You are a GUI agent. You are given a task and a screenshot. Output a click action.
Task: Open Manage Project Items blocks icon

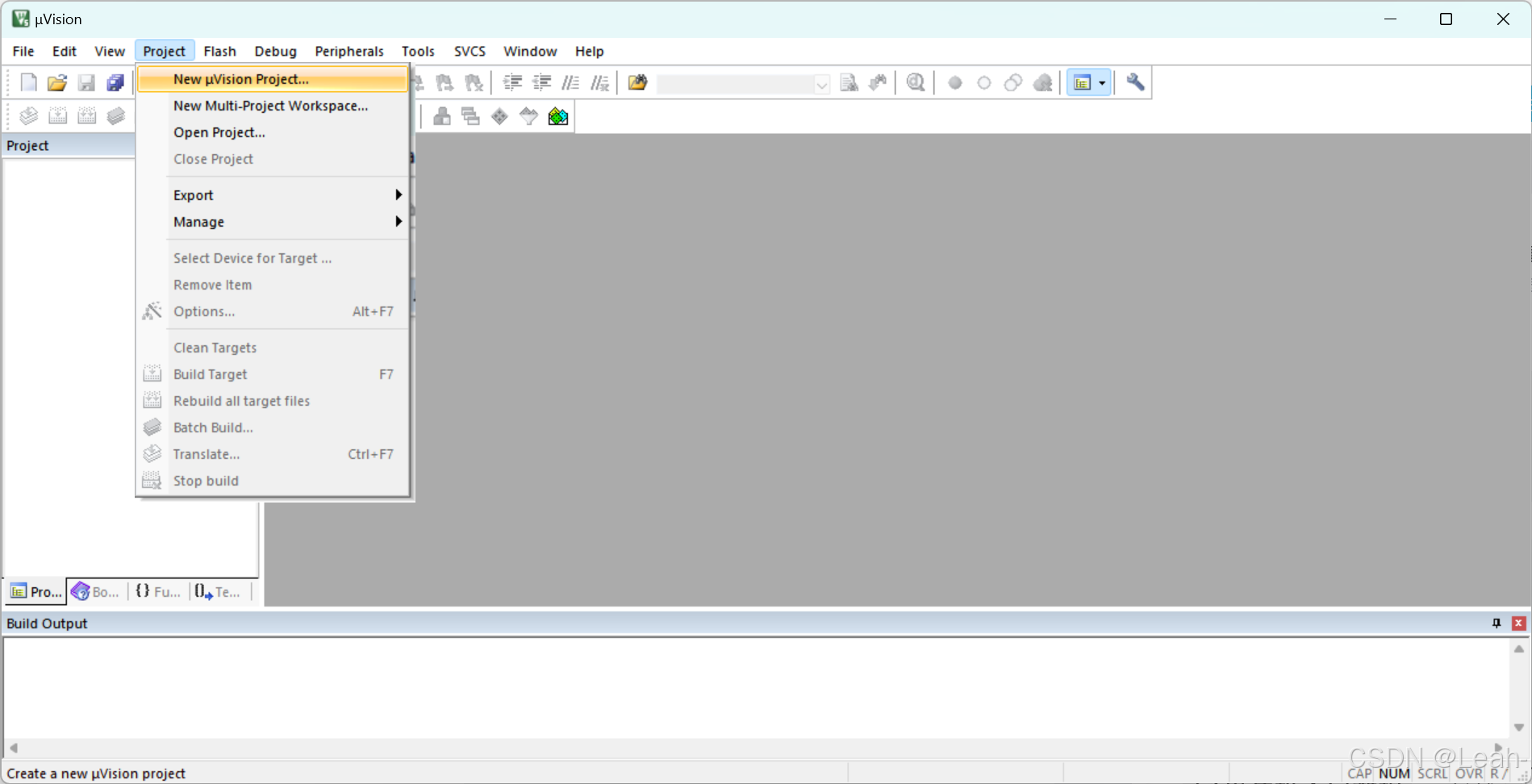pos(441,116)
